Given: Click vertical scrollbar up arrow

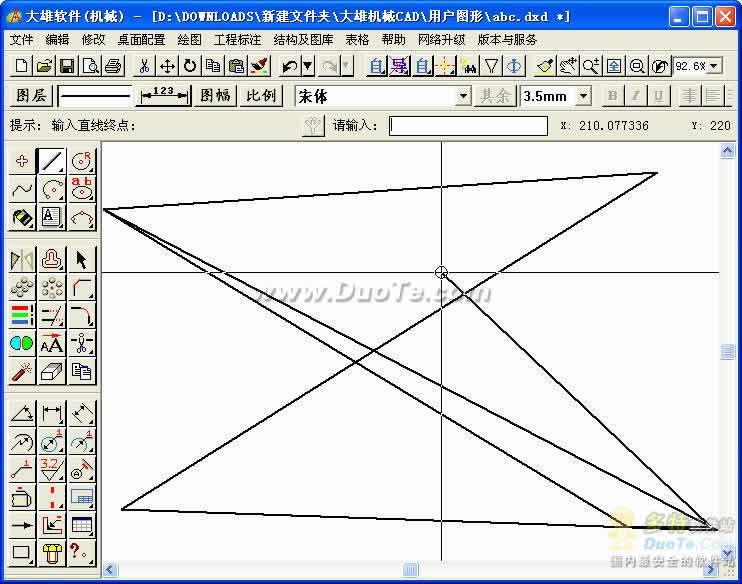Looking at the screenshot, I should point(727,151).
